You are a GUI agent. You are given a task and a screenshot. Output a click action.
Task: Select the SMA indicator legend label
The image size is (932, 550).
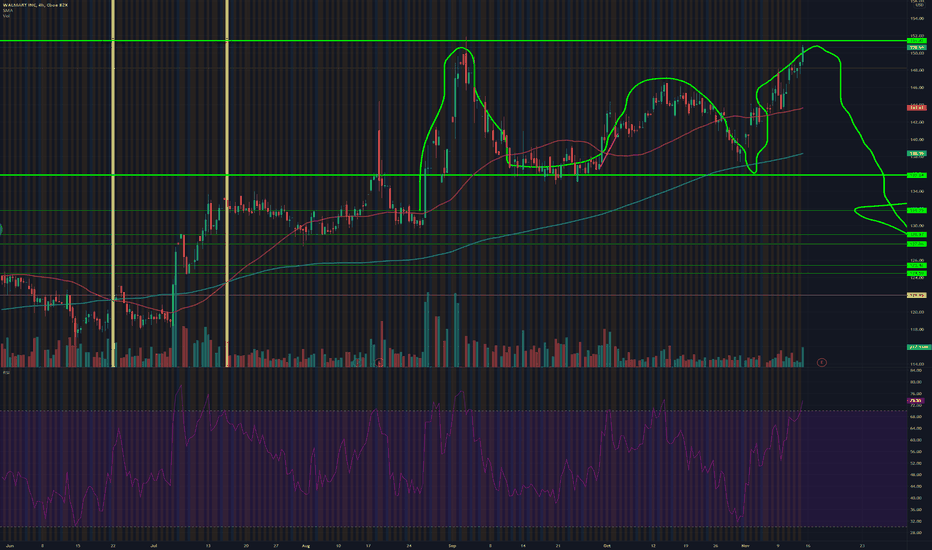coord(7,10)
